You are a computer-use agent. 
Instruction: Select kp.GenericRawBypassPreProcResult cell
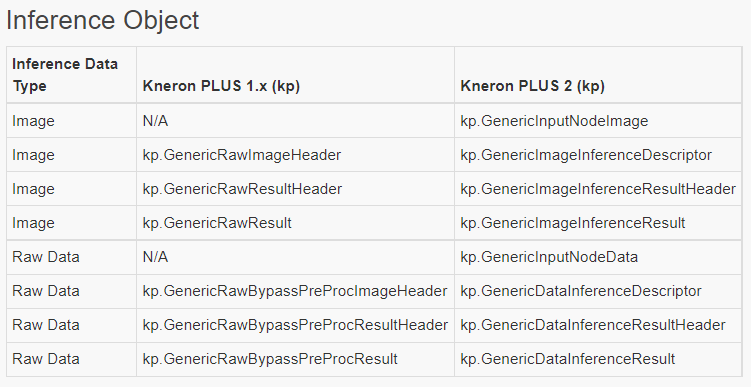pyautogui.click(x=270, y=359)
